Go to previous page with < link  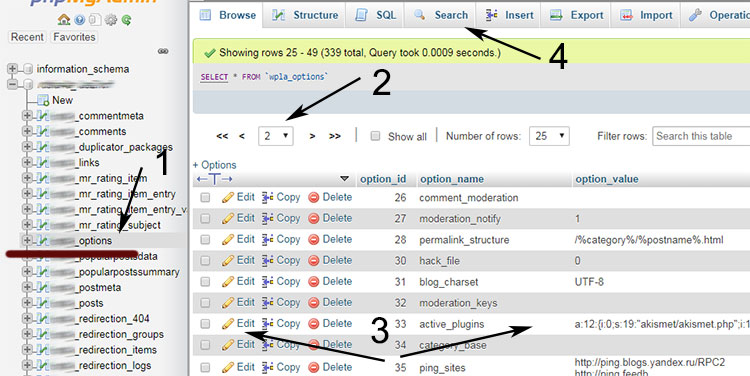click(x=242, y=136)
